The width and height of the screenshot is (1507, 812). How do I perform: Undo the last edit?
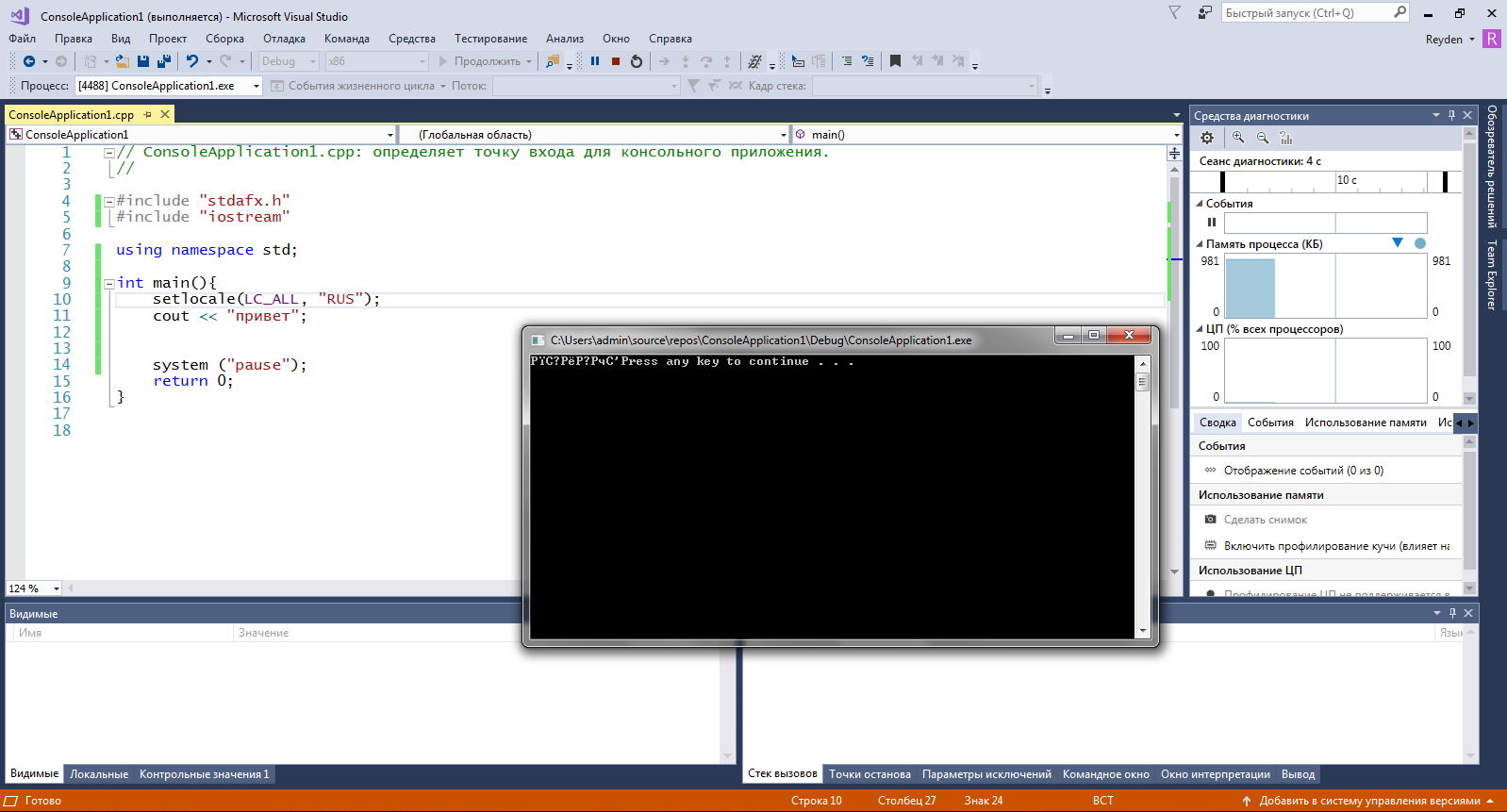tap(192, 61)
